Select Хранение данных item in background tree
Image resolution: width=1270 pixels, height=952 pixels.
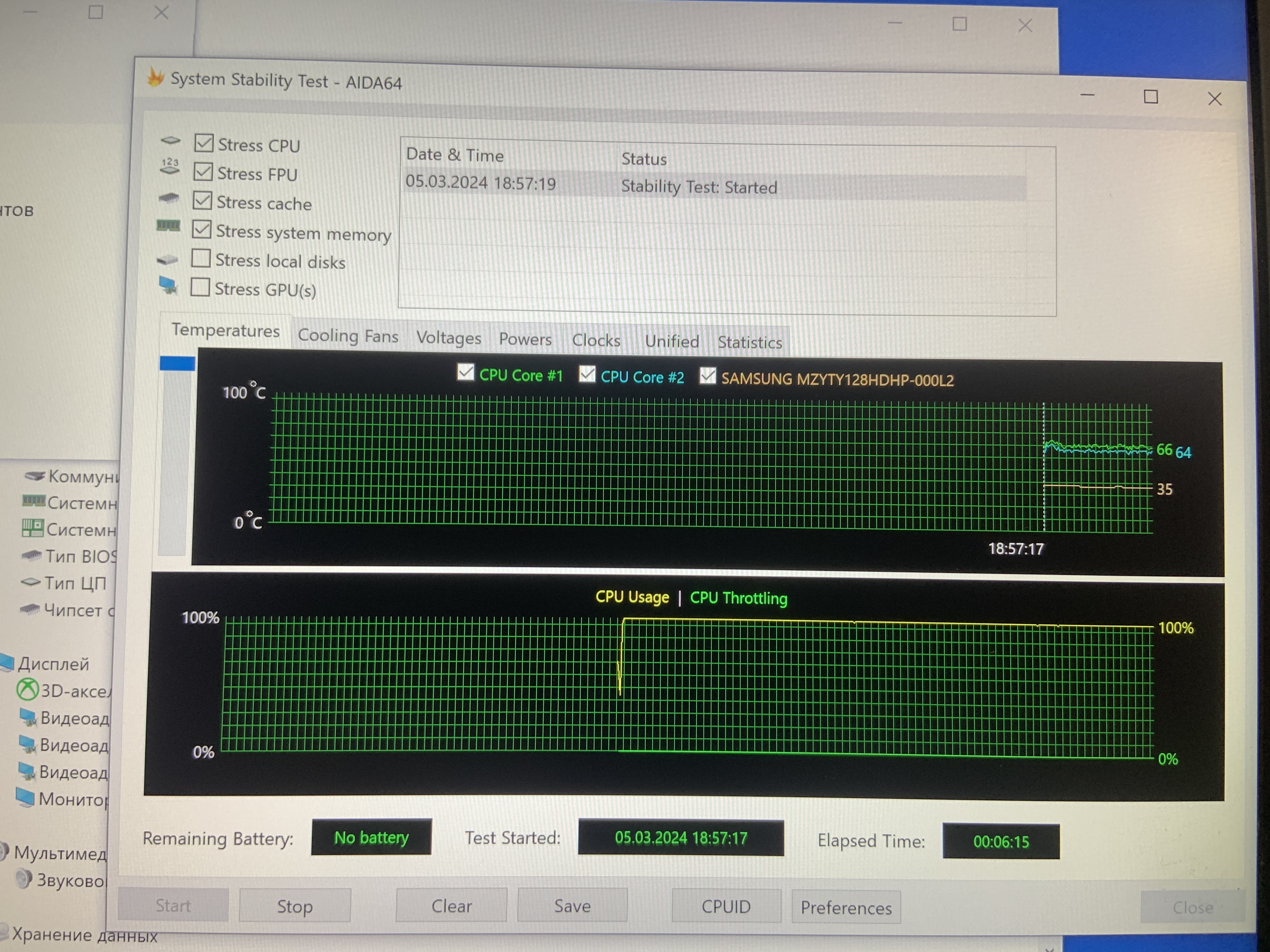[x=84, y=935]
